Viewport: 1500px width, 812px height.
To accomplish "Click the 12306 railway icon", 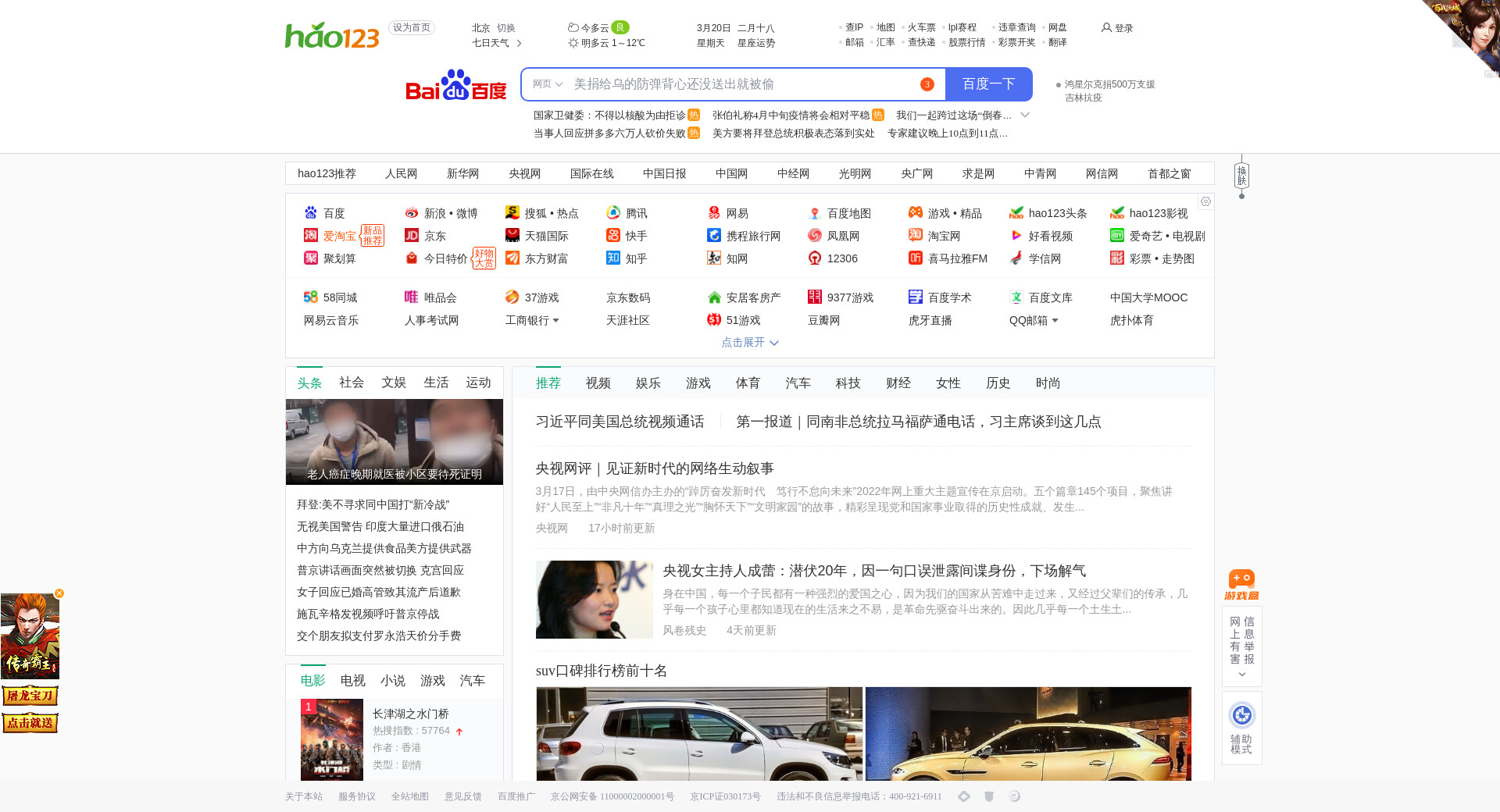I will point(815,258).
